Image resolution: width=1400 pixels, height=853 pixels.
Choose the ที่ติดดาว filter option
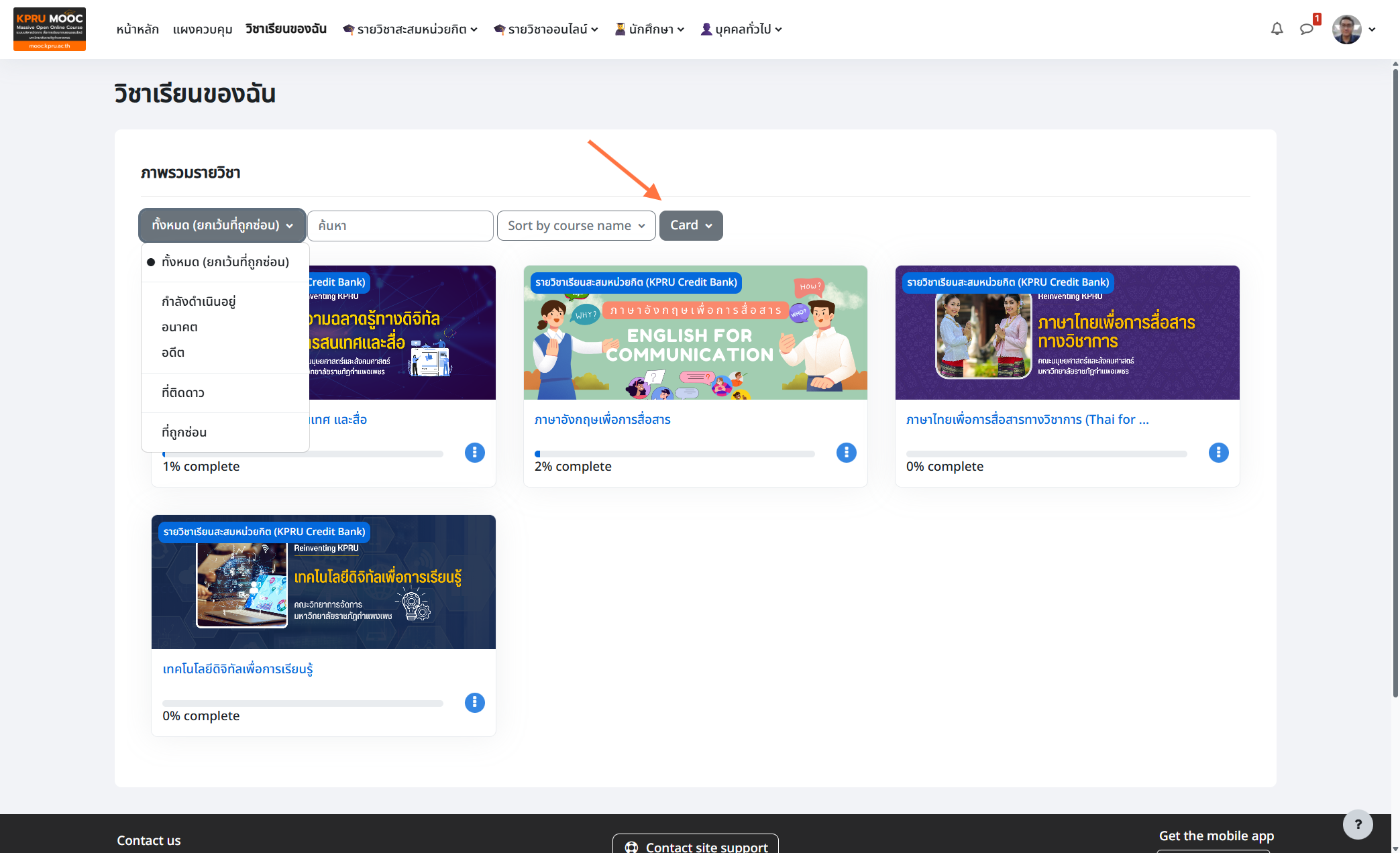225,393
